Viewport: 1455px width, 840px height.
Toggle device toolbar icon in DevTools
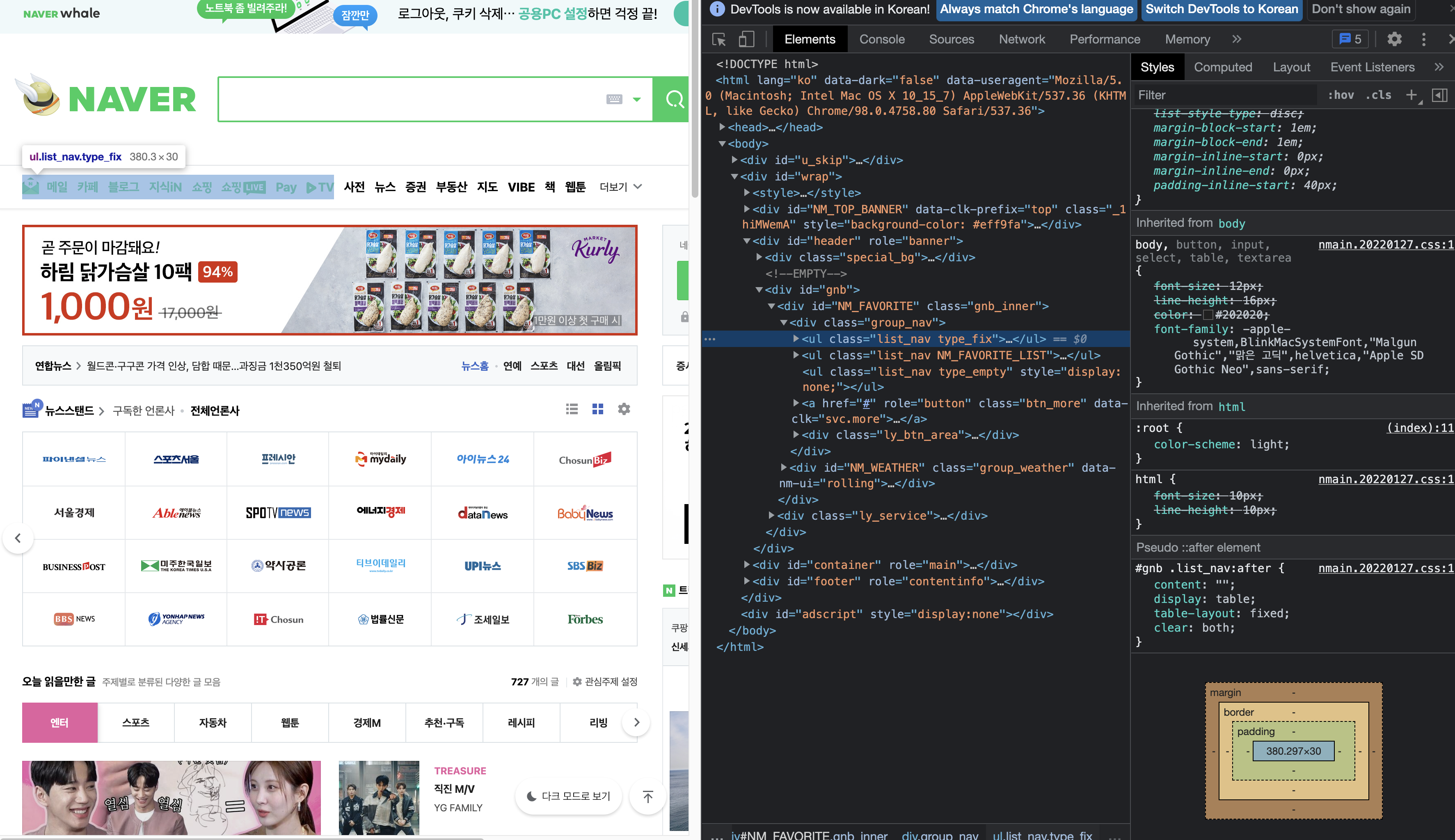[746, 39]
